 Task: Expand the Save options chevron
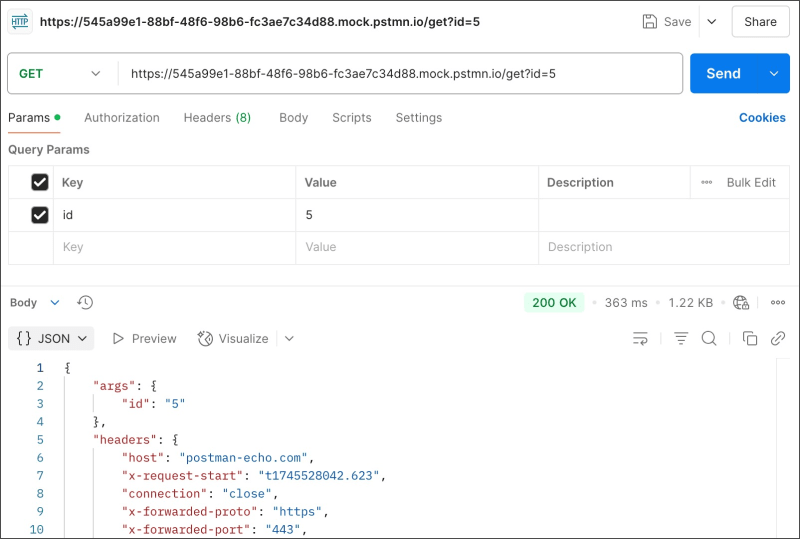pos(712,21)
